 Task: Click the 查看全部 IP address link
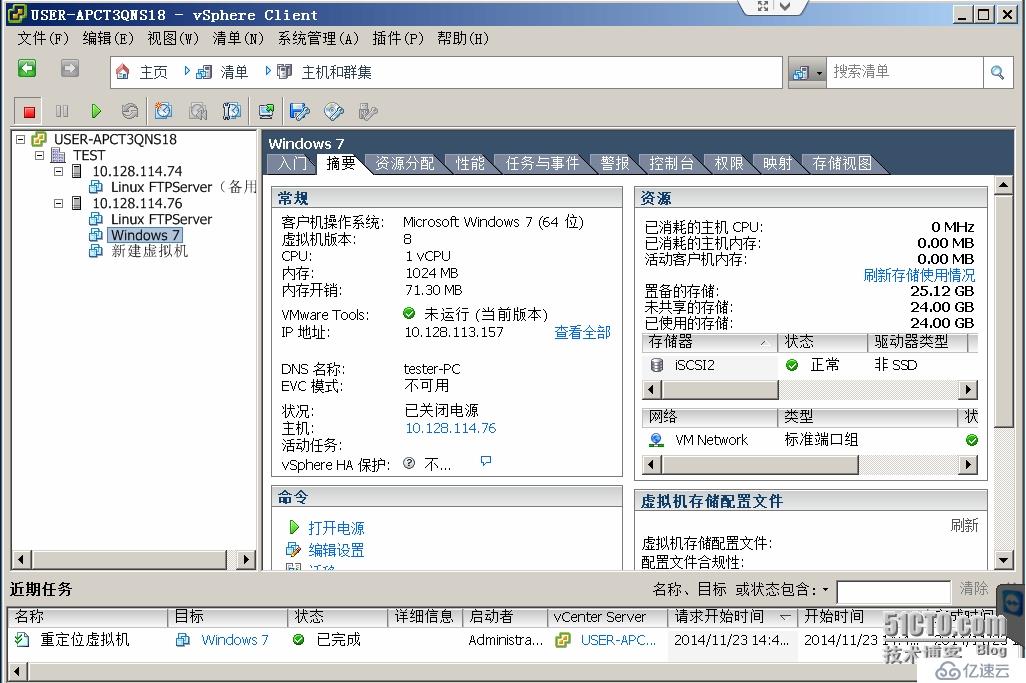582,332
